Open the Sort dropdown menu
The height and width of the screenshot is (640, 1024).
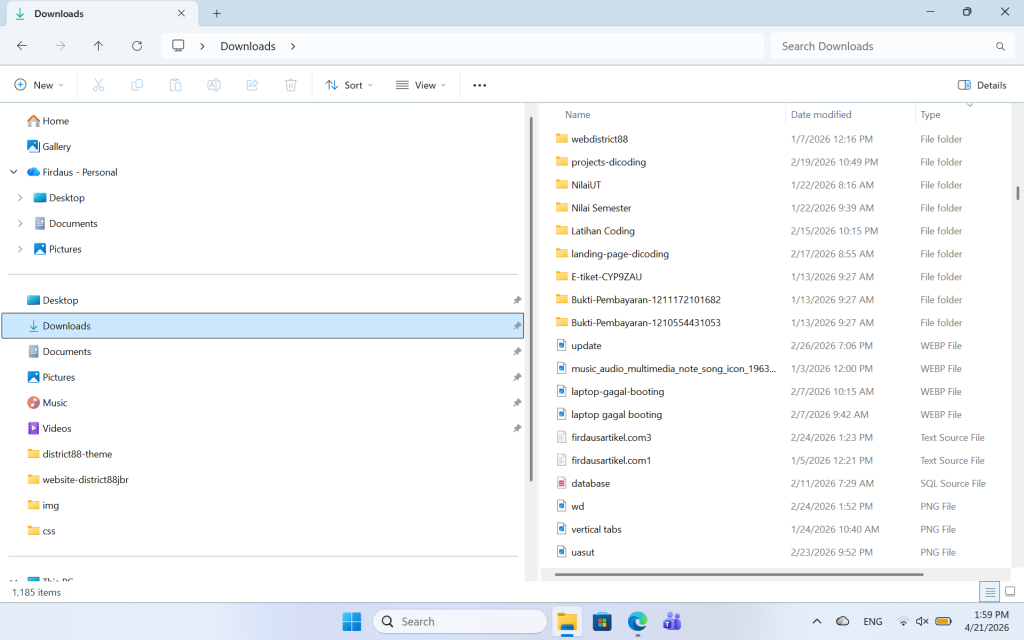tap(348, 85)
